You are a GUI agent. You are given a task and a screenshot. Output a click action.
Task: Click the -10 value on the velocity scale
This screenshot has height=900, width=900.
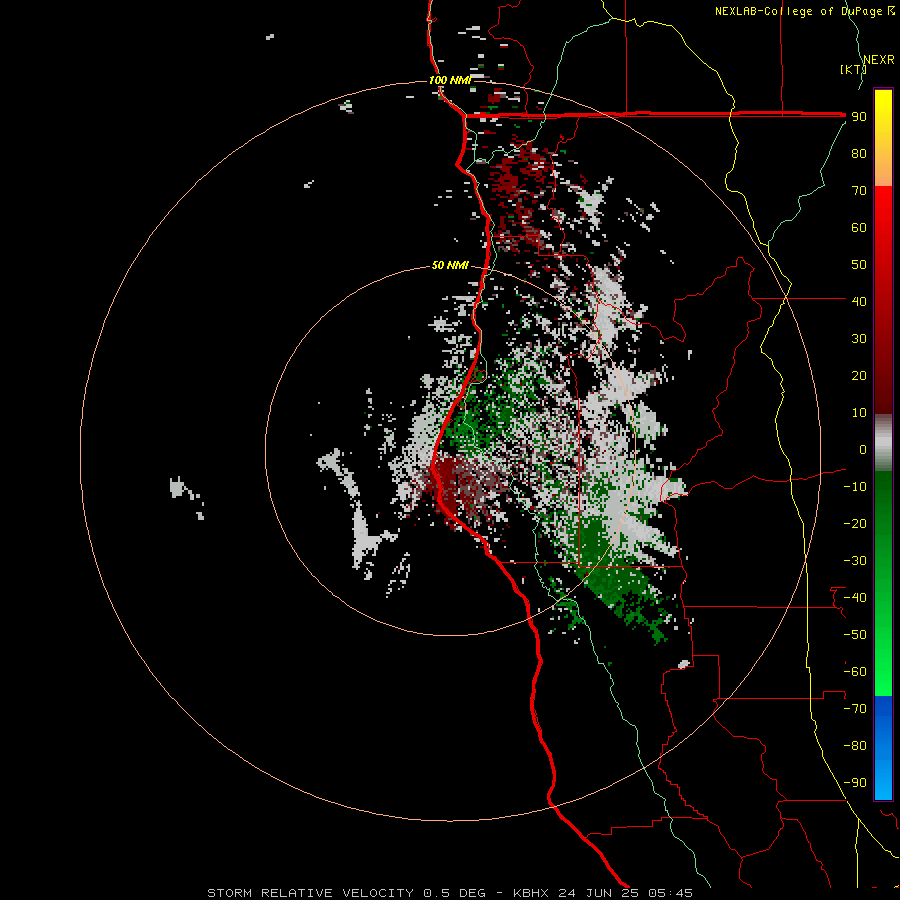[855, 487]
